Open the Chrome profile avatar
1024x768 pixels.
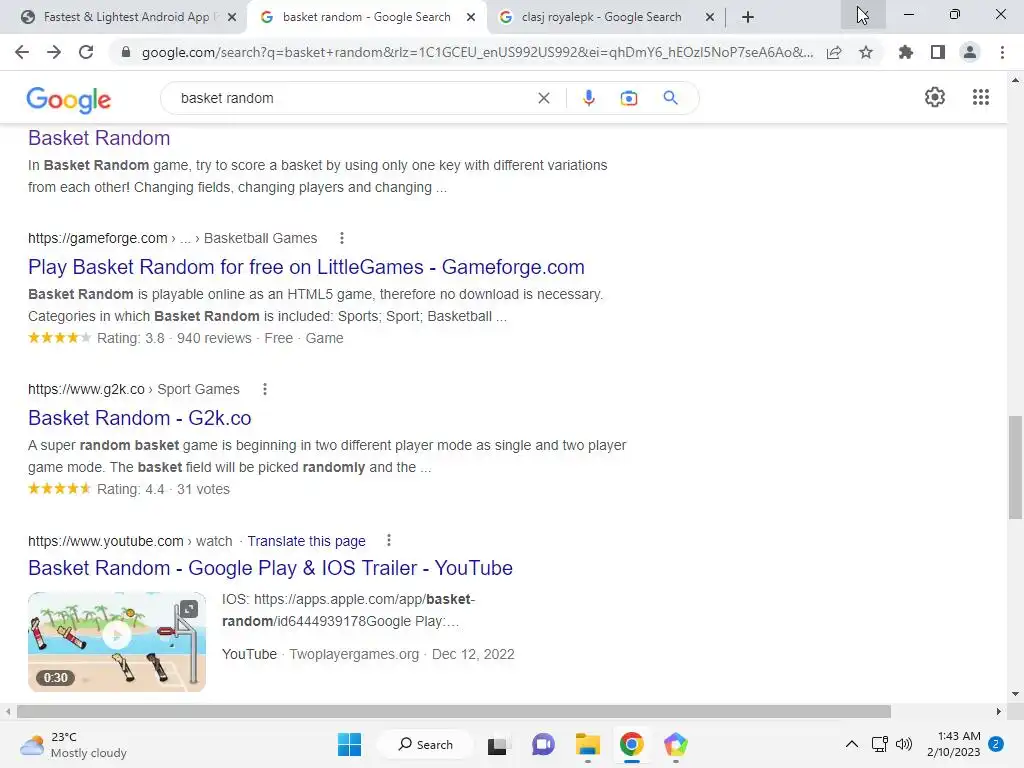tap(970, 52)
